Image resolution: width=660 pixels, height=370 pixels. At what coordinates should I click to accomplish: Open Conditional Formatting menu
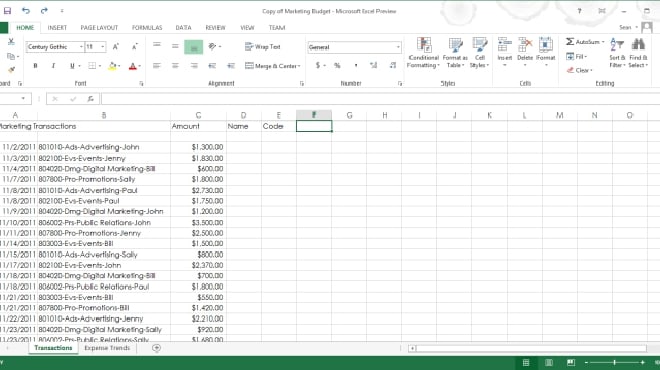(x=423, y=53)
